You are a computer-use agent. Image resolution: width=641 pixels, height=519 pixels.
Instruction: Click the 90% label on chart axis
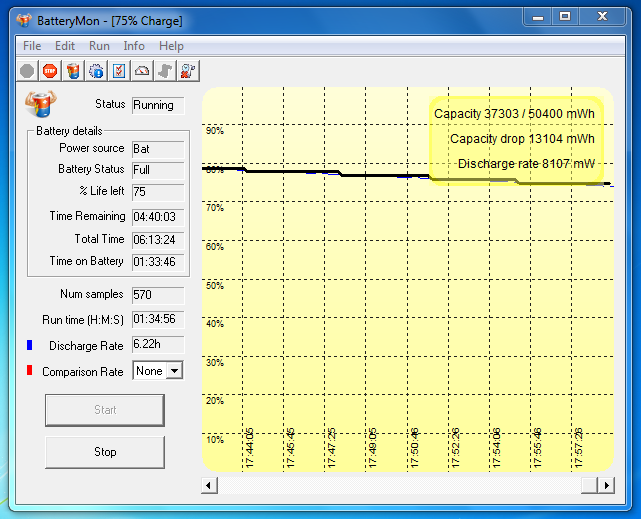pos(215,131)
